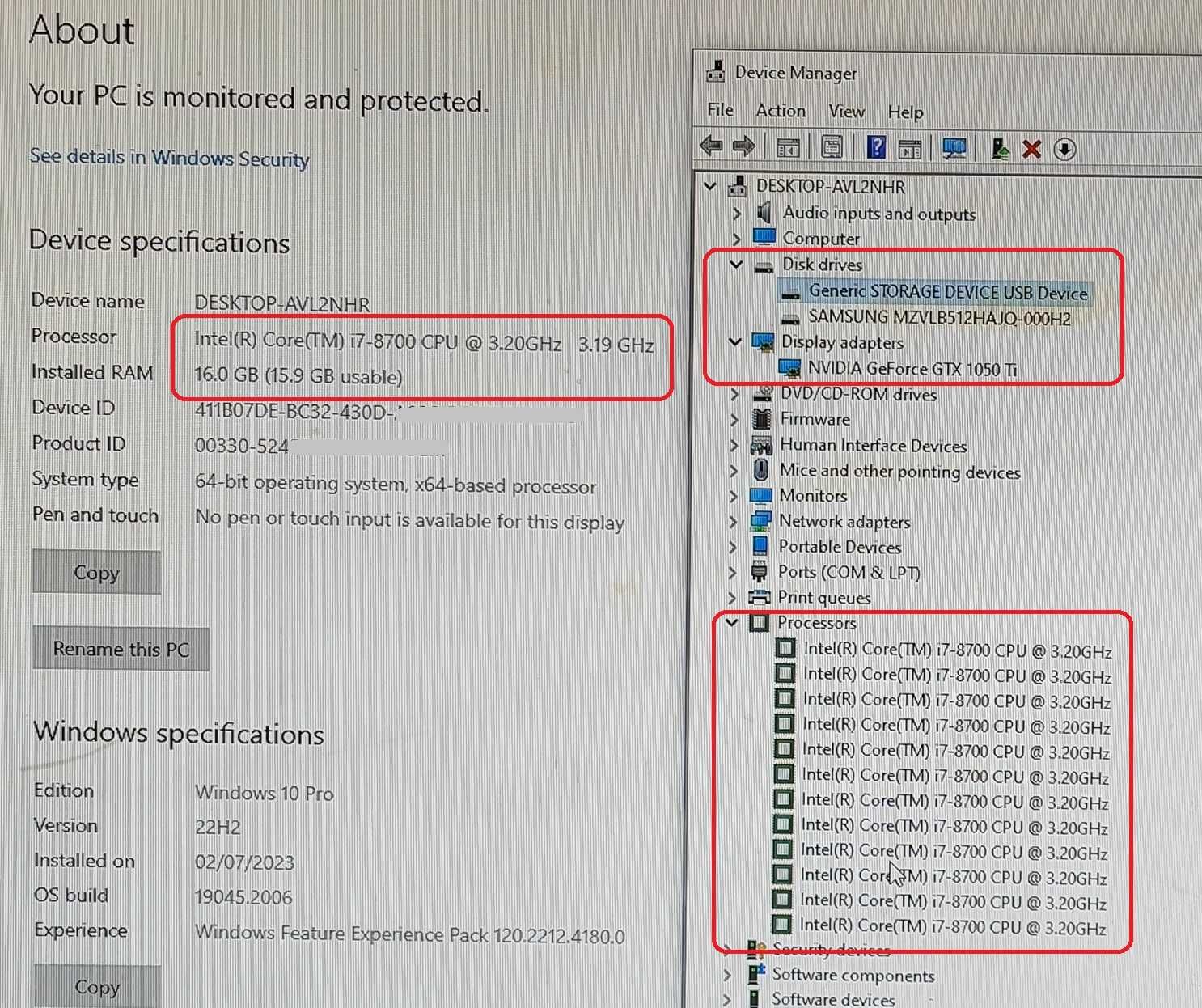
Task: Click the speaker icon for Audio inputs and outputs
Action: (764, 212)
